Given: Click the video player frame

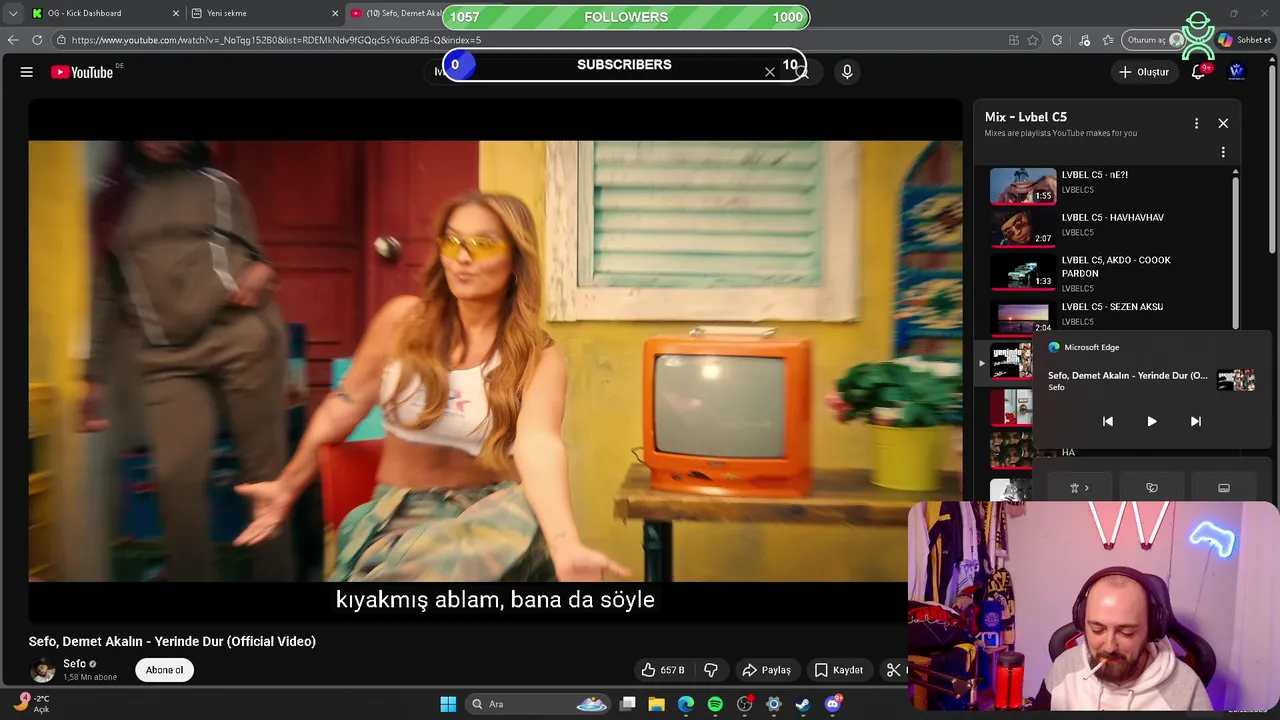Looking at the screenshot, I should [x=495, y=360].
